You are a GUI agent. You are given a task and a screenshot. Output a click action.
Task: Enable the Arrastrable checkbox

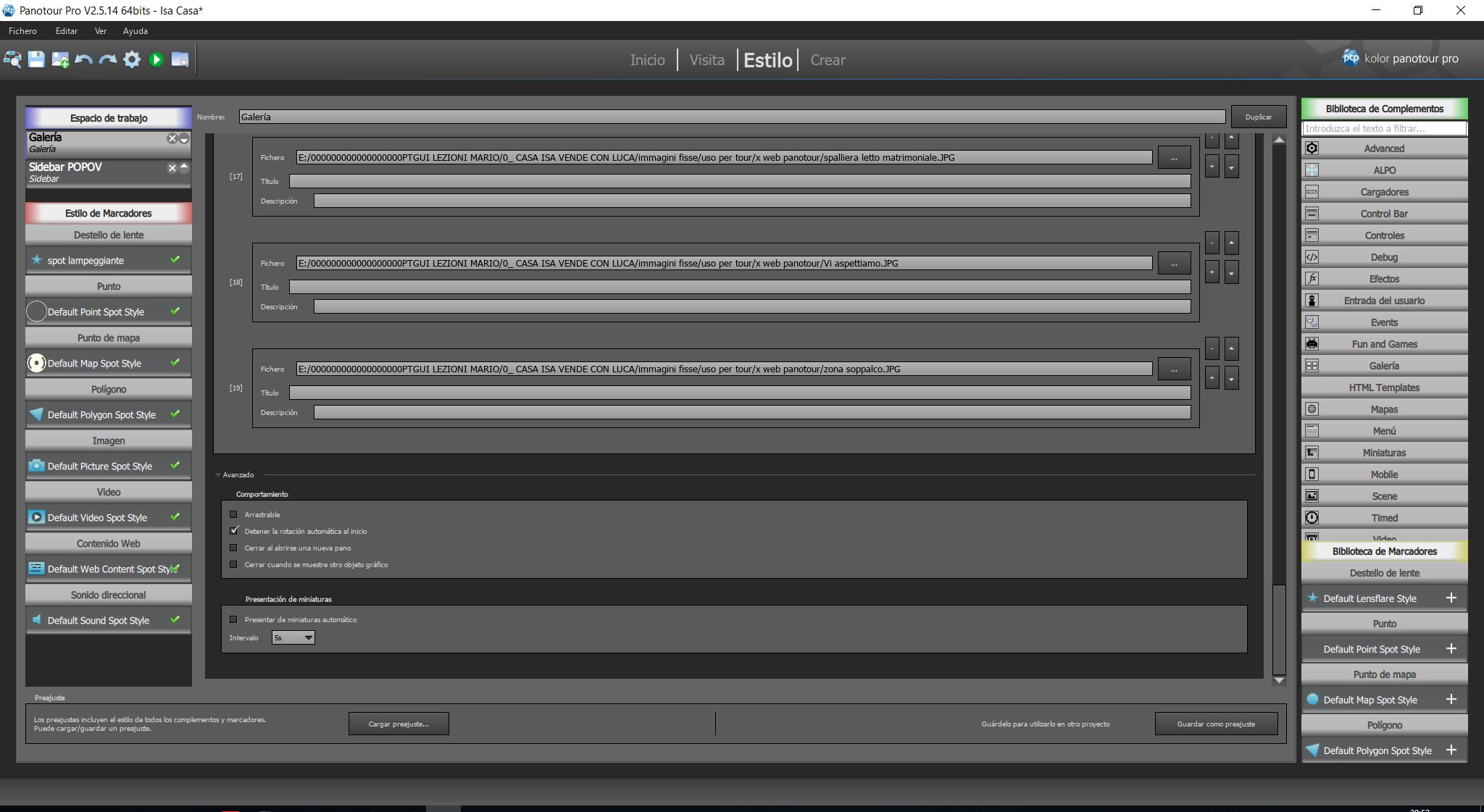coord(233,514)
